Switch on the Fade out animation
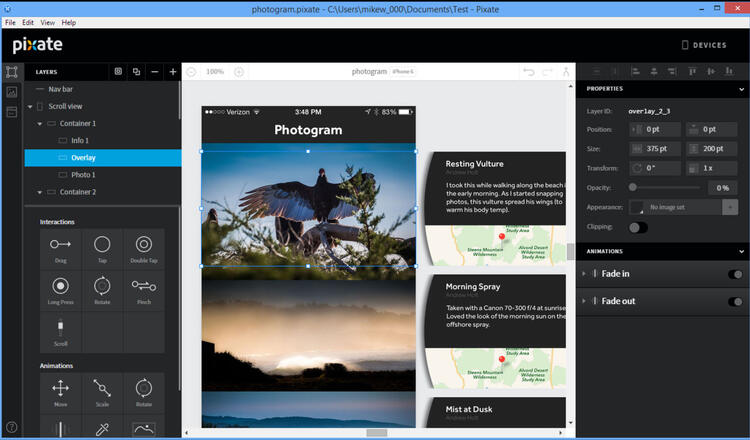The image size is (750, 440). [735, 301]
